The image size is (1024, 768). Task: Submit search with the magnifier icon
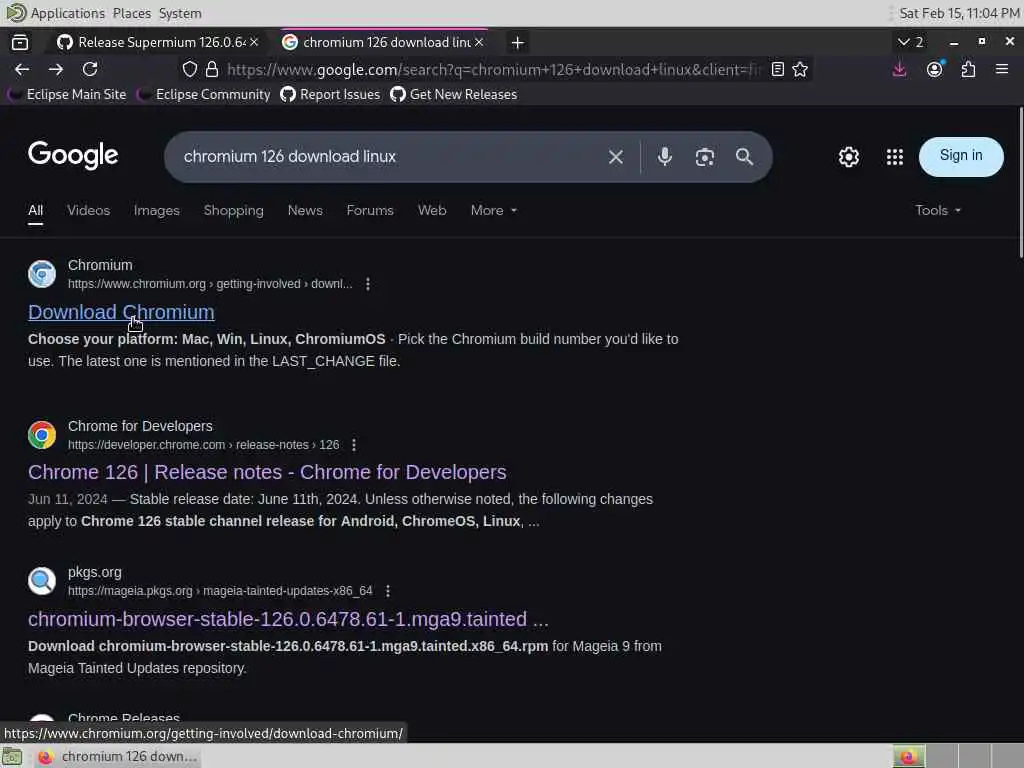click(744, 157)
